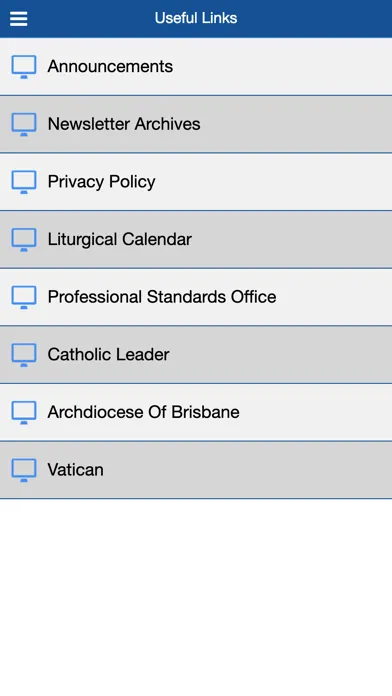Click the monitor icon beside Newsletter Archives
Viewport: 392px width, 696px height.
[24, 125]
